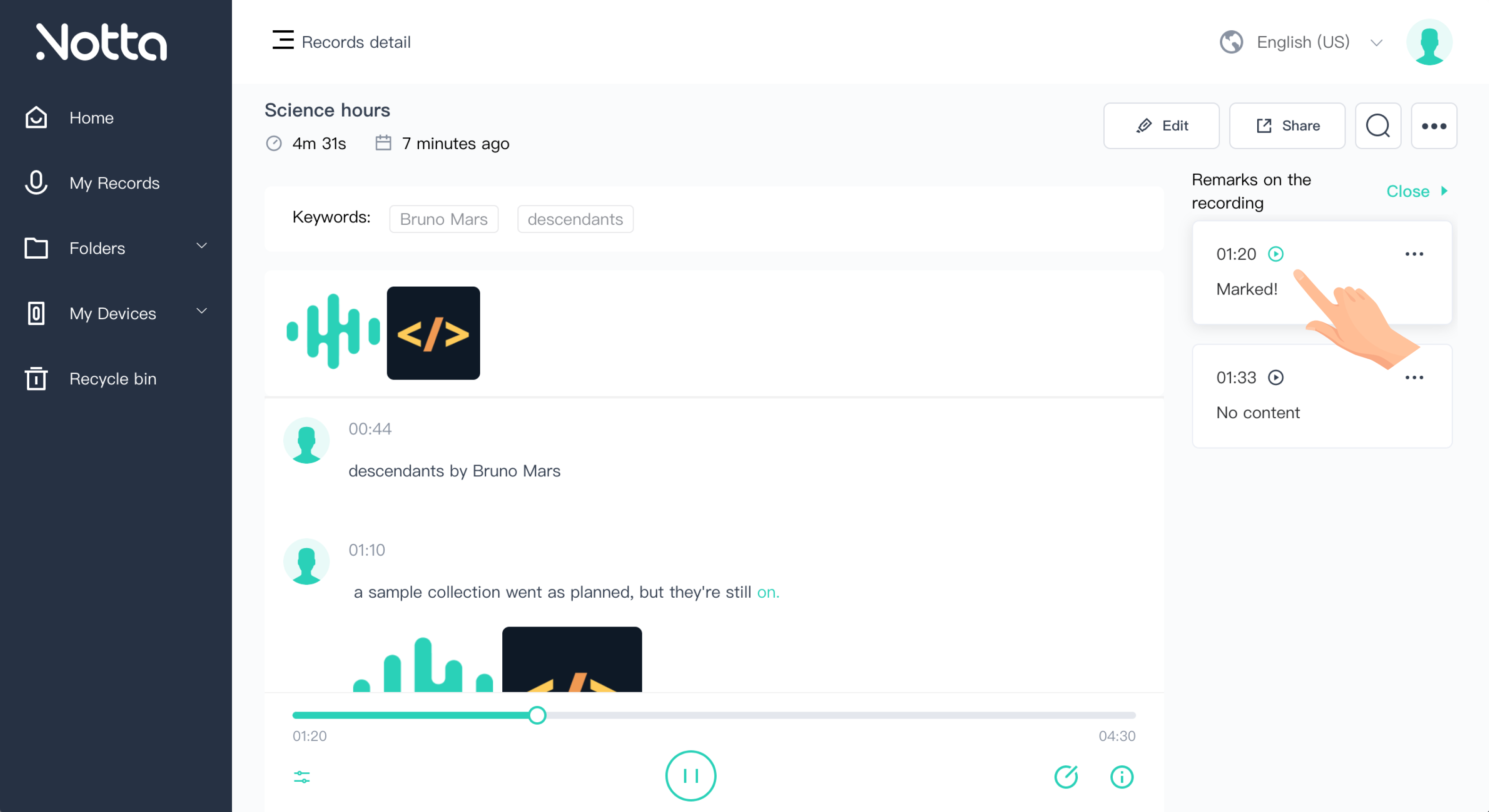
Task: Open options for the Marked! remark
Action: point(1414,254)
